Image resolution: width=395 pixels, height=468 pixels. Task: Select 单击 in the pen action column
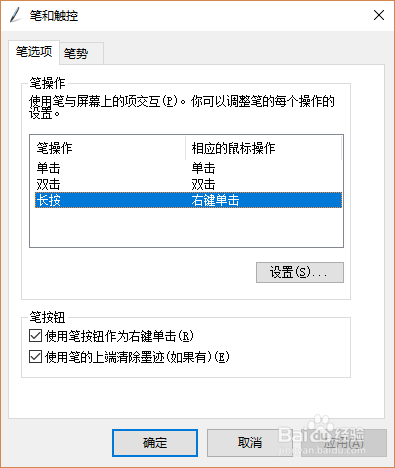point(48,168)
